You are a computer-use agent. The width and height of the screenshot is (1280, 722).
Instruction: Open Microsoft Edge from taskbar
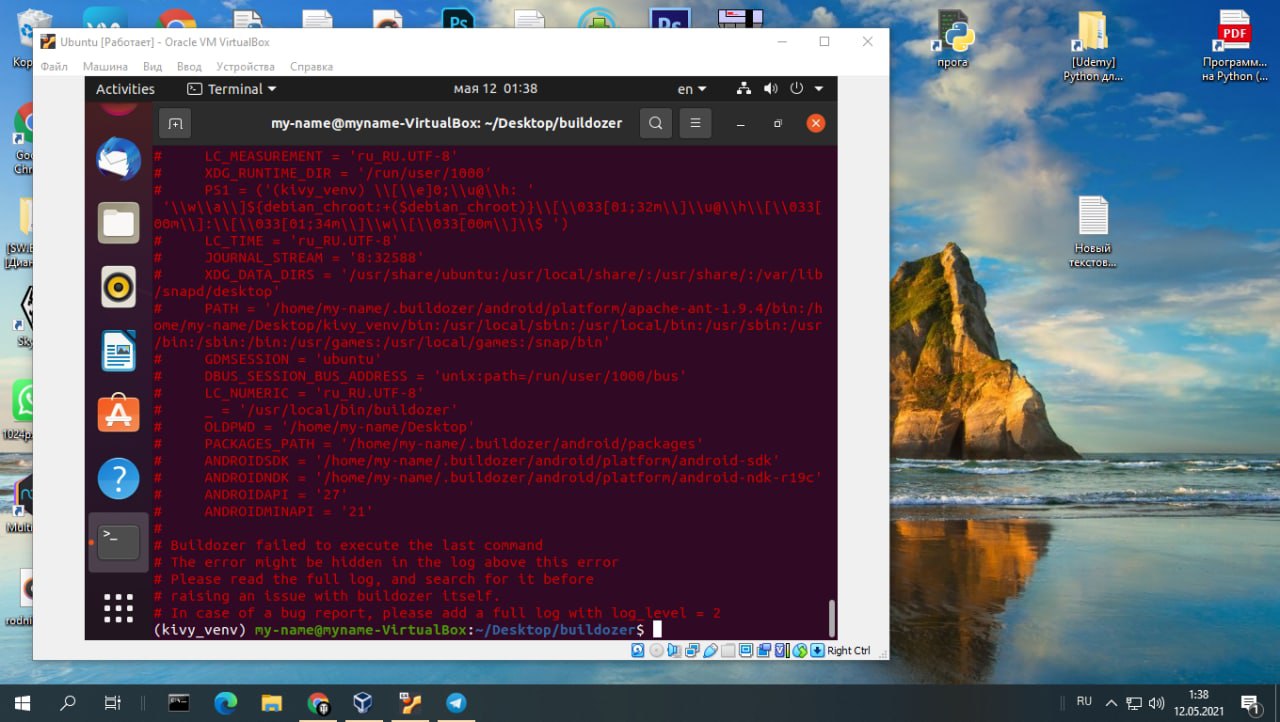[226, 703]
